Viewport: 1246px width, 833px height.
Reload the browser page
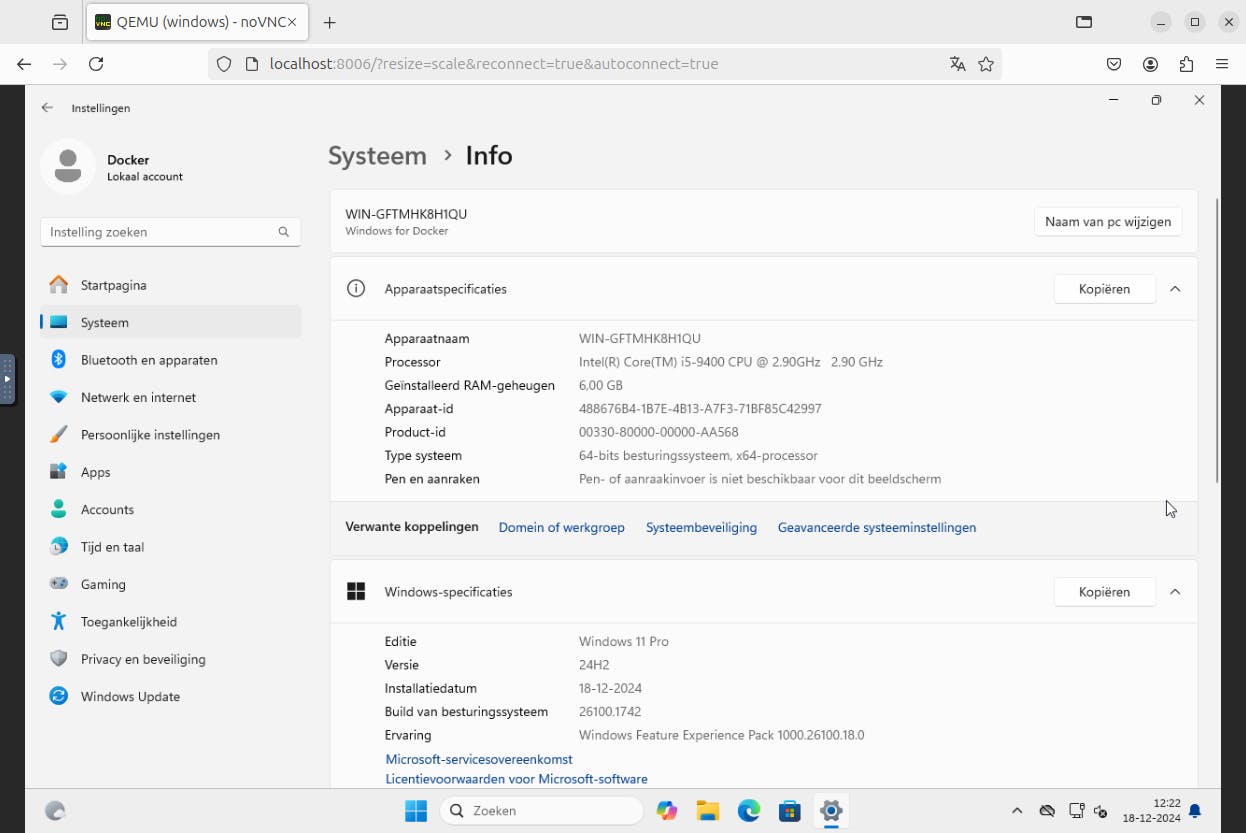(96, 64)
